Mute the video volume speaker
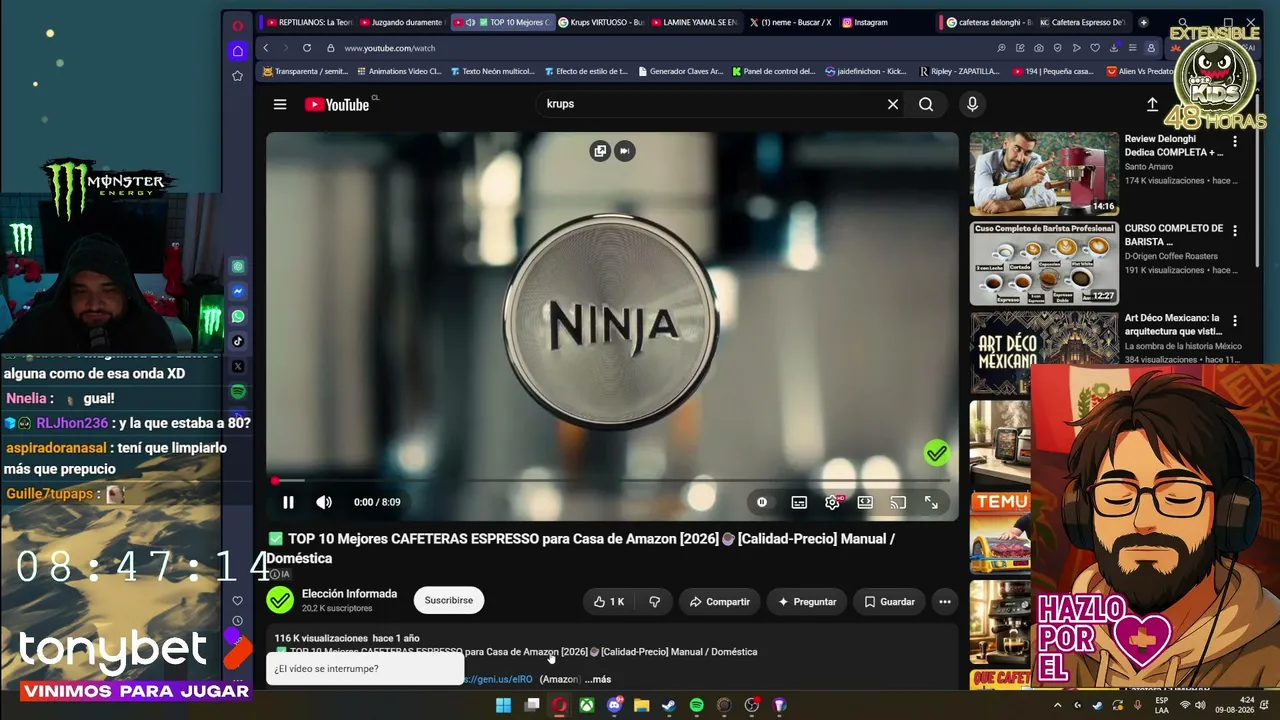 (x=324, y=502)
